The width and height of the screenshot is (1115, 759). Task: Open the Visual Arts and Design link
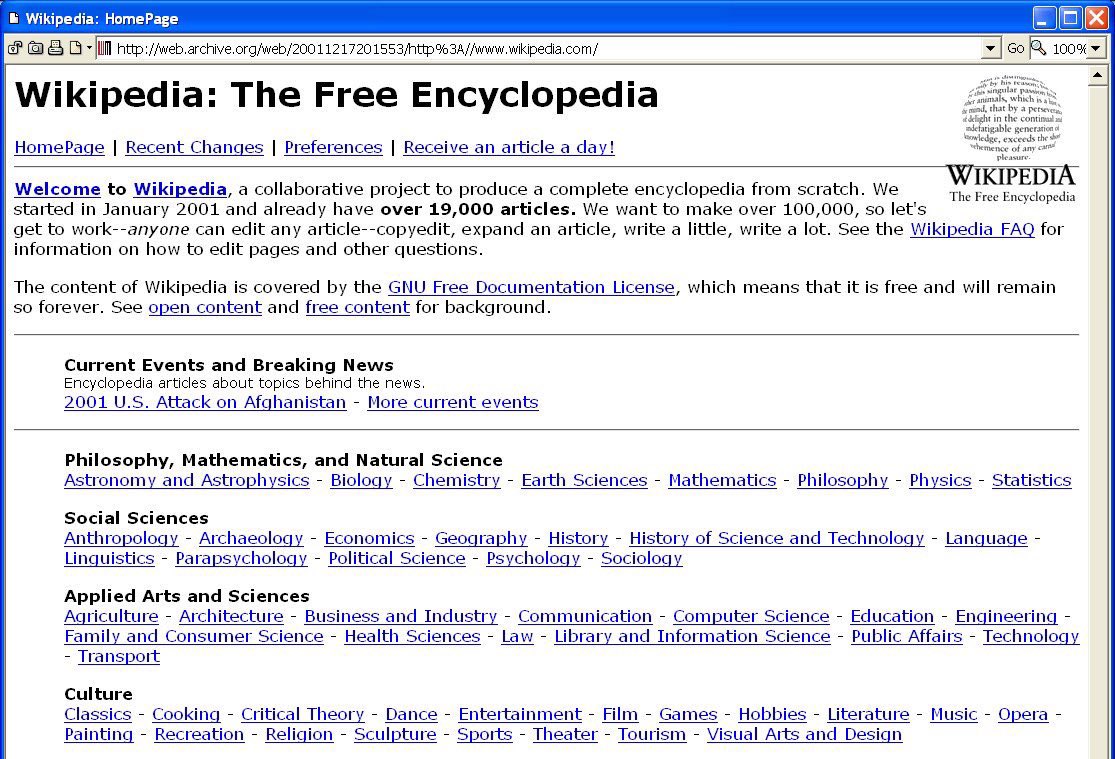[x=804, y=735]
